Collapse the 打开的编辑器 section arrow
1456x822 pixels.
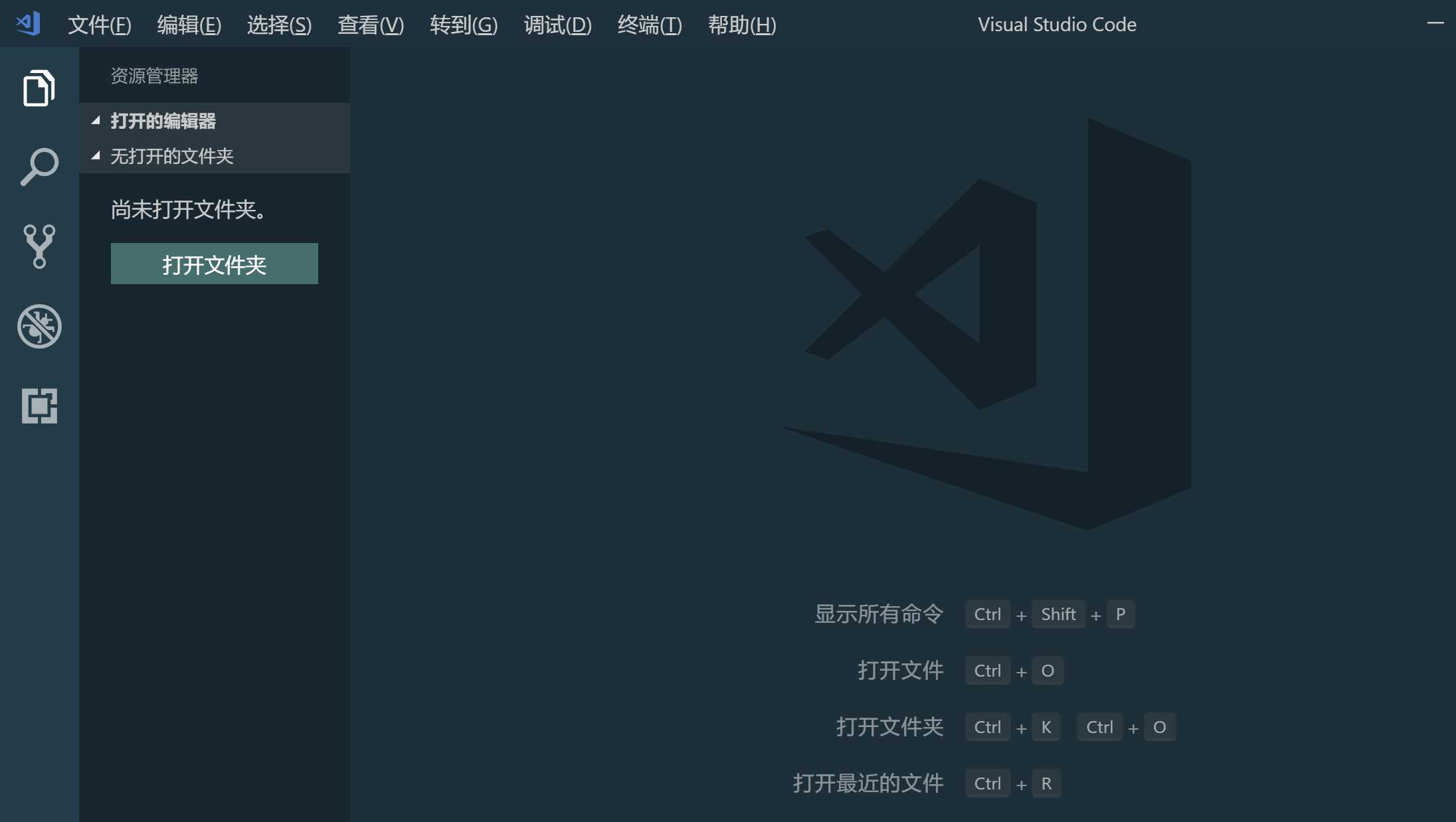96,120
